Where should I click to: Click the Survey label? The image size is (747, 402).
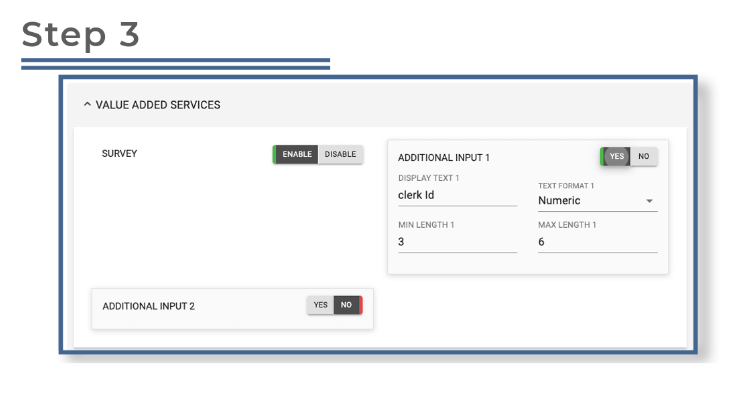coord(120,154)
